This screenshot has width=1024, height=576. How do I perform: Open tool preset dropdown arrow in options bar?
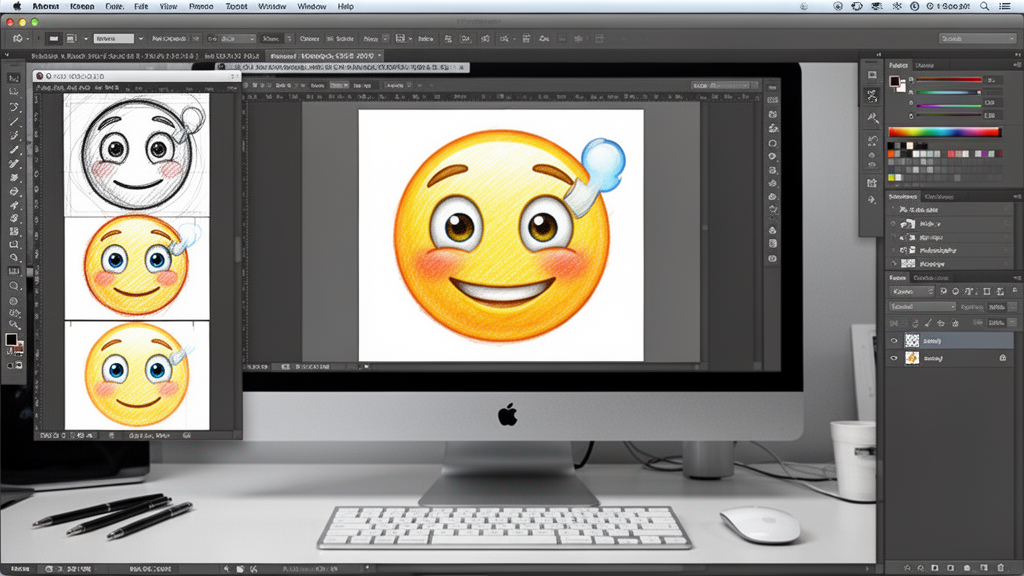pos(28,39)
